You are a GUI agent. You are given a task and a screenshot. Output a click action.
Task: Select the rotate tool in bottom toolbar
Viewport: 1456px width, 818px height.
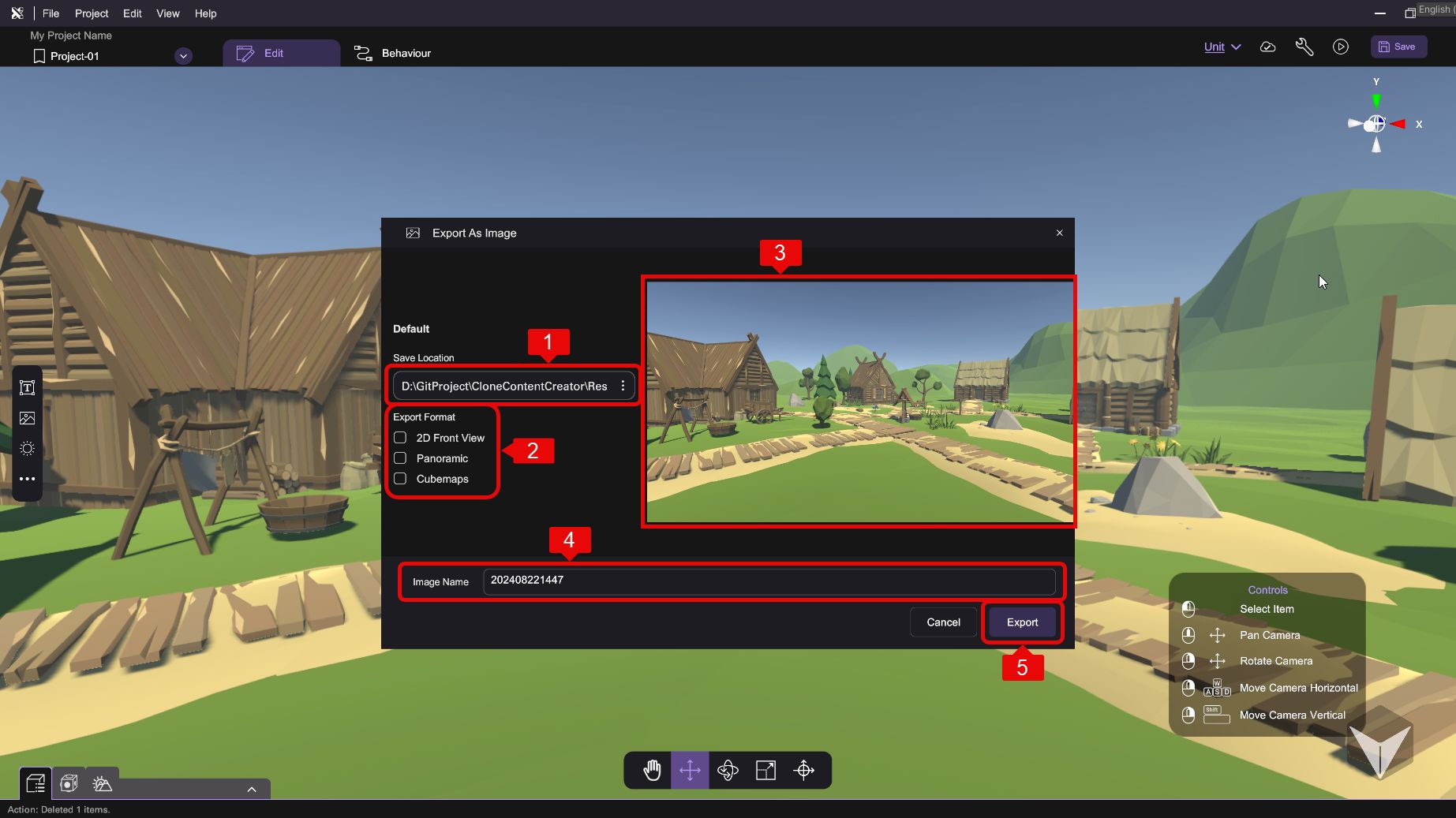728,770
